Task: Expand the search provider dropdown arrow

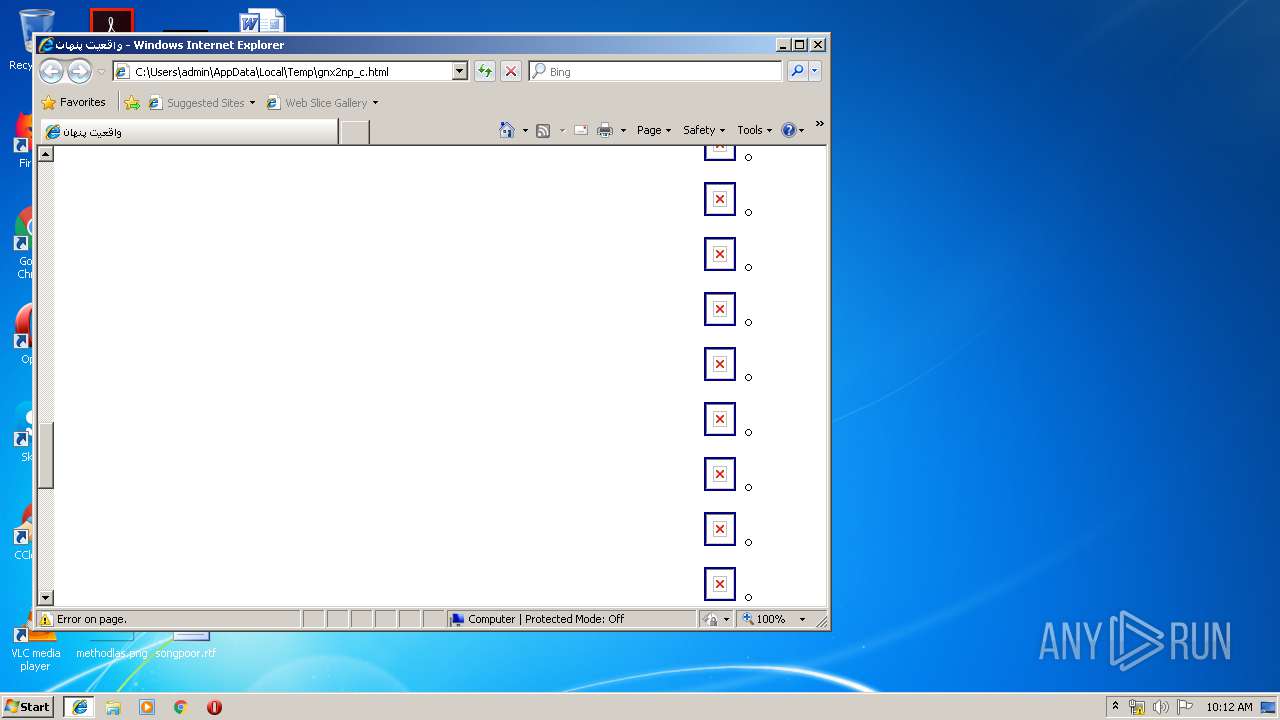Action: (815, 71)
